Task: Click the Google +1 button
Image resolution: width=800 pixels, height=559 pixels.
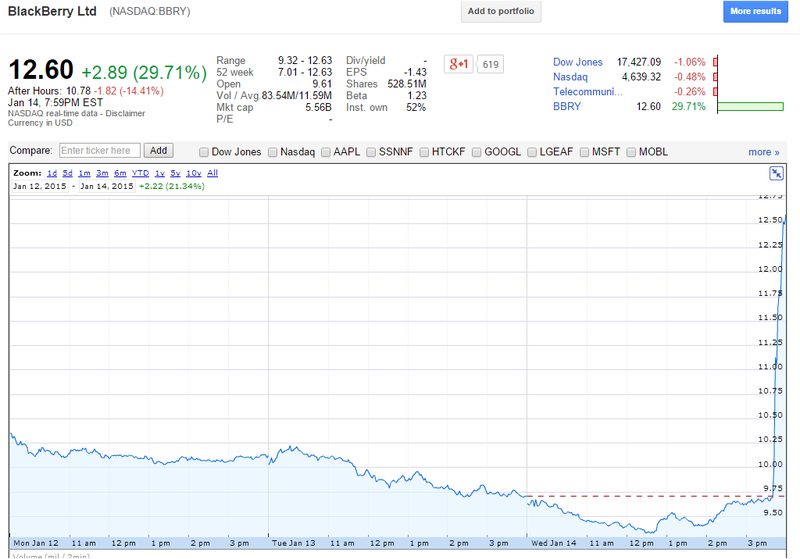Action: [458, 64]
